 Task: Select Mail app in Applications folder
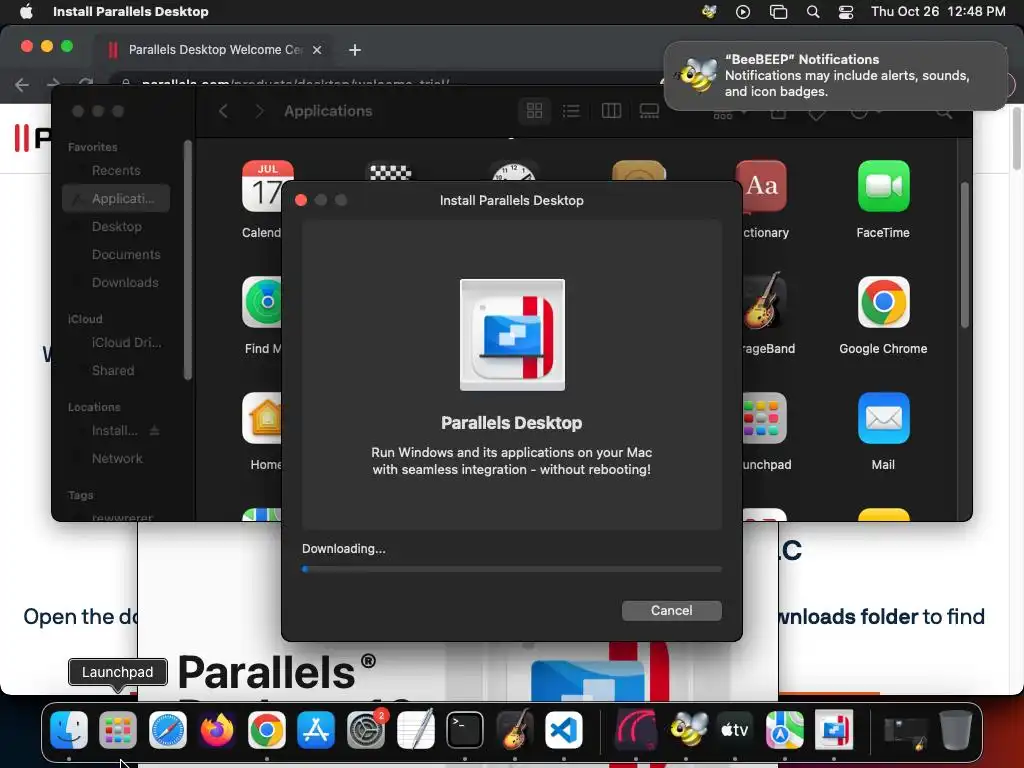(883, 432)
